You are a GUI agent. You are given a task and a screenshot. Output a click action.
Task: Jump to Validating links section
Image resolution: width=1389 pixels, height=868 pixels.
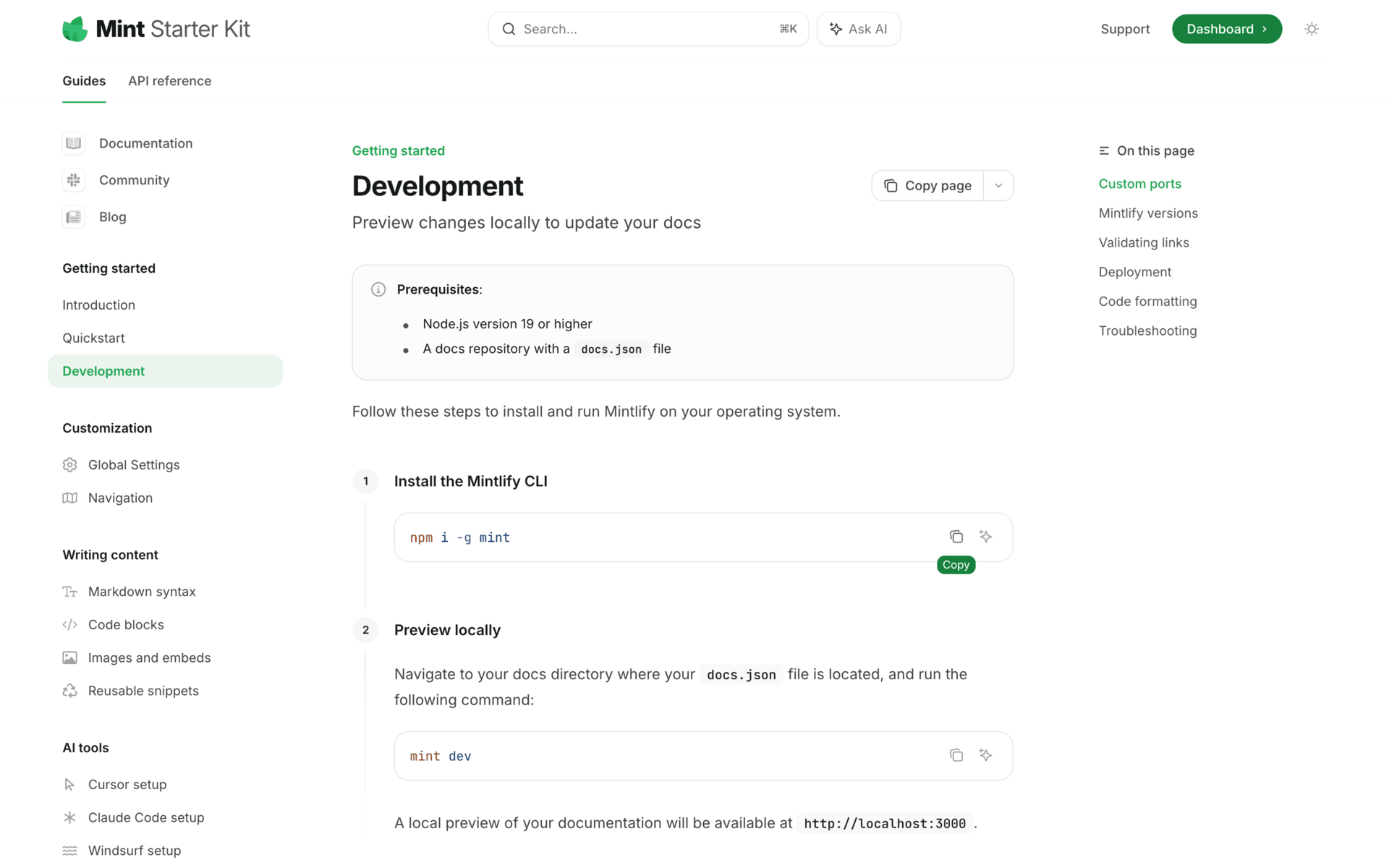point(1144,243)
